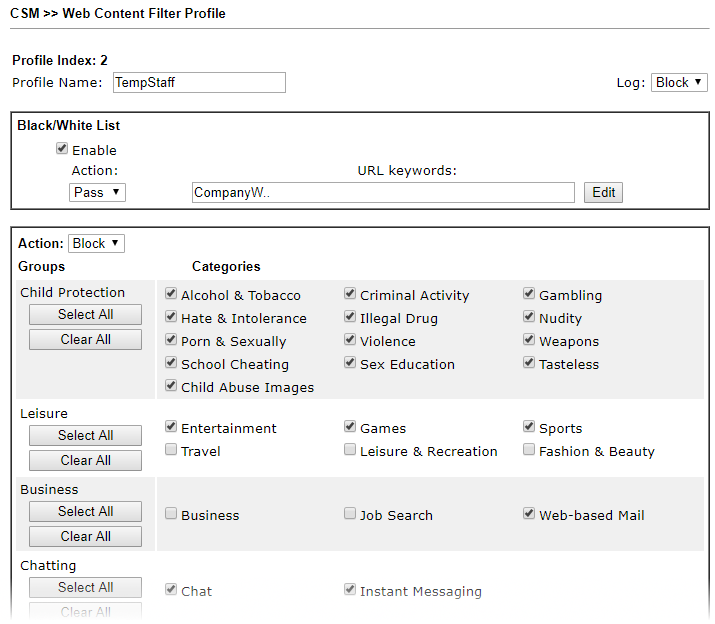Uncheck the Weapons checkbox
Viewport: 715px width, 624px height.
pos(529,341)
